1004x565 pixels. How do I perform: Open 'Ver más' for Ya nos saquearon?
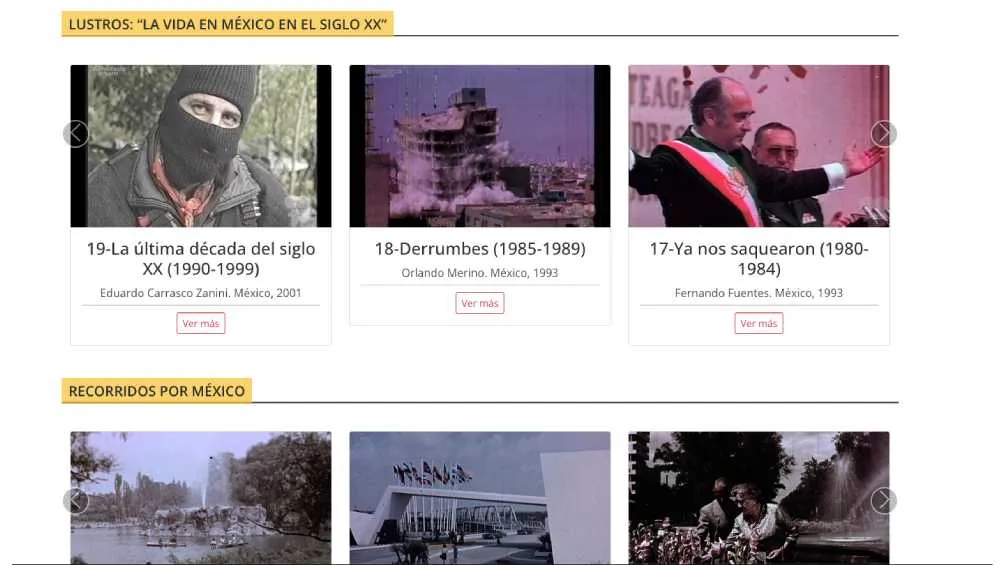pyautogui.click(x=759, y=323)
